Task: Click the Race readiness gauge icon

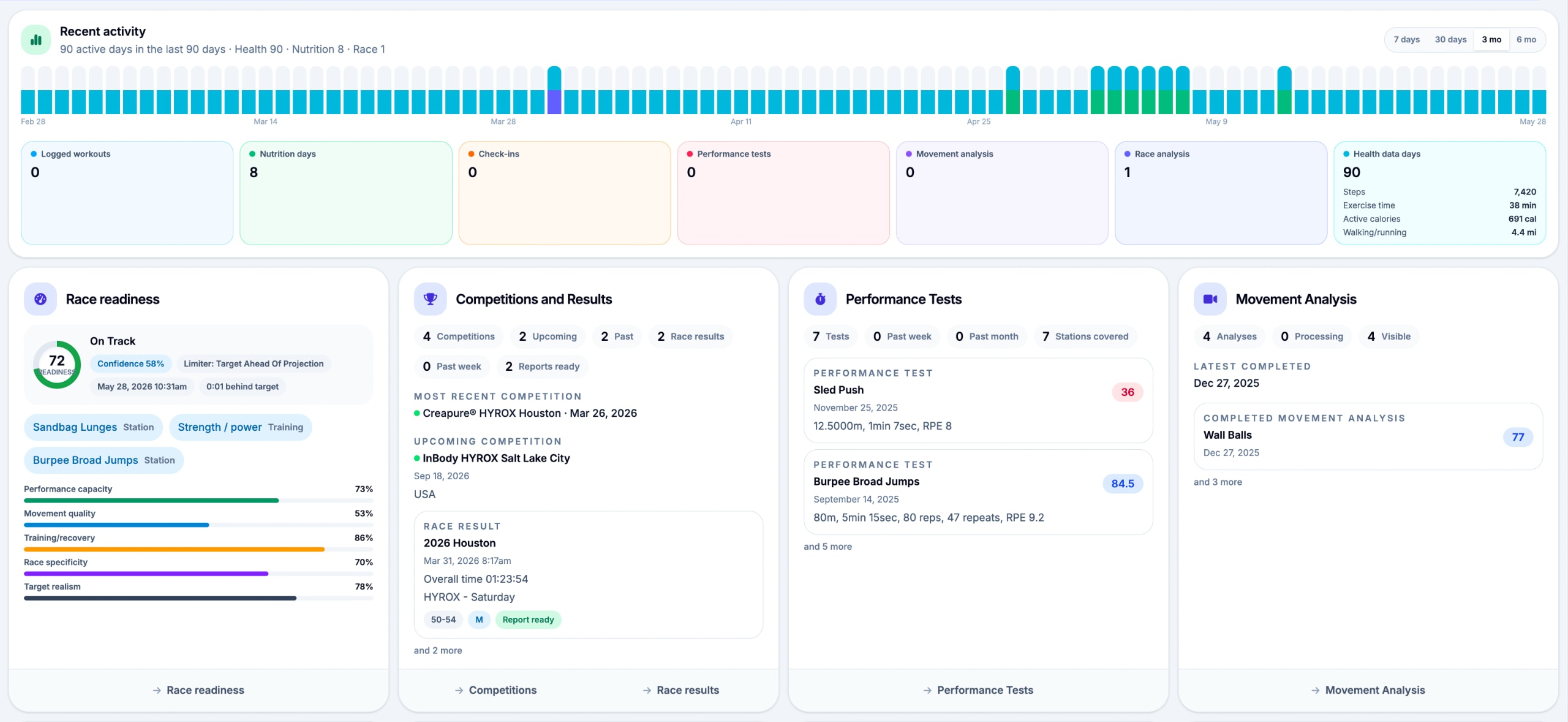Action: [x=40, y=299]
